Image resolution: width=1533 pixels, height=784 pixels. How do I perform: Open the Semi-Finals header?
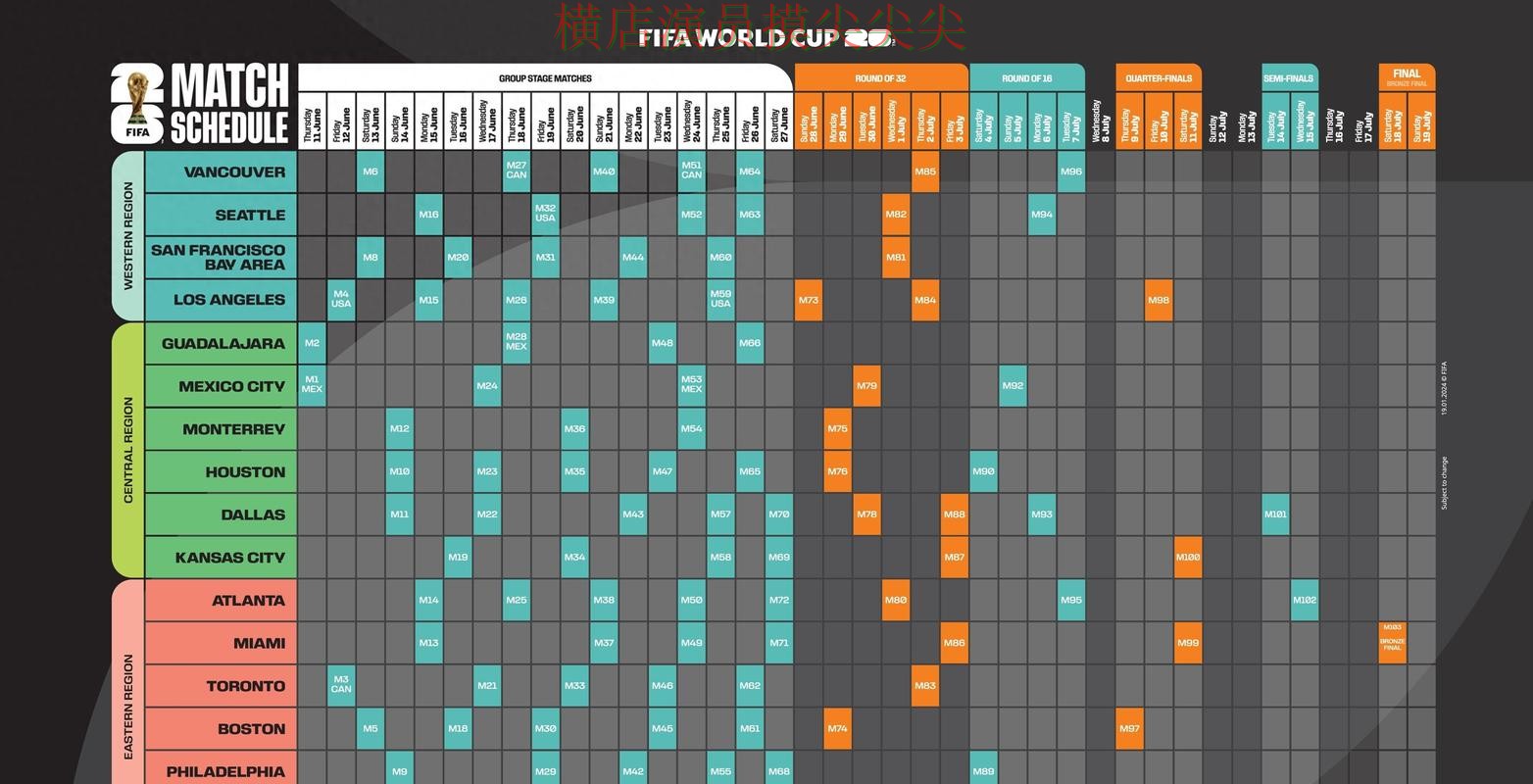click(x=1288, y=78)
